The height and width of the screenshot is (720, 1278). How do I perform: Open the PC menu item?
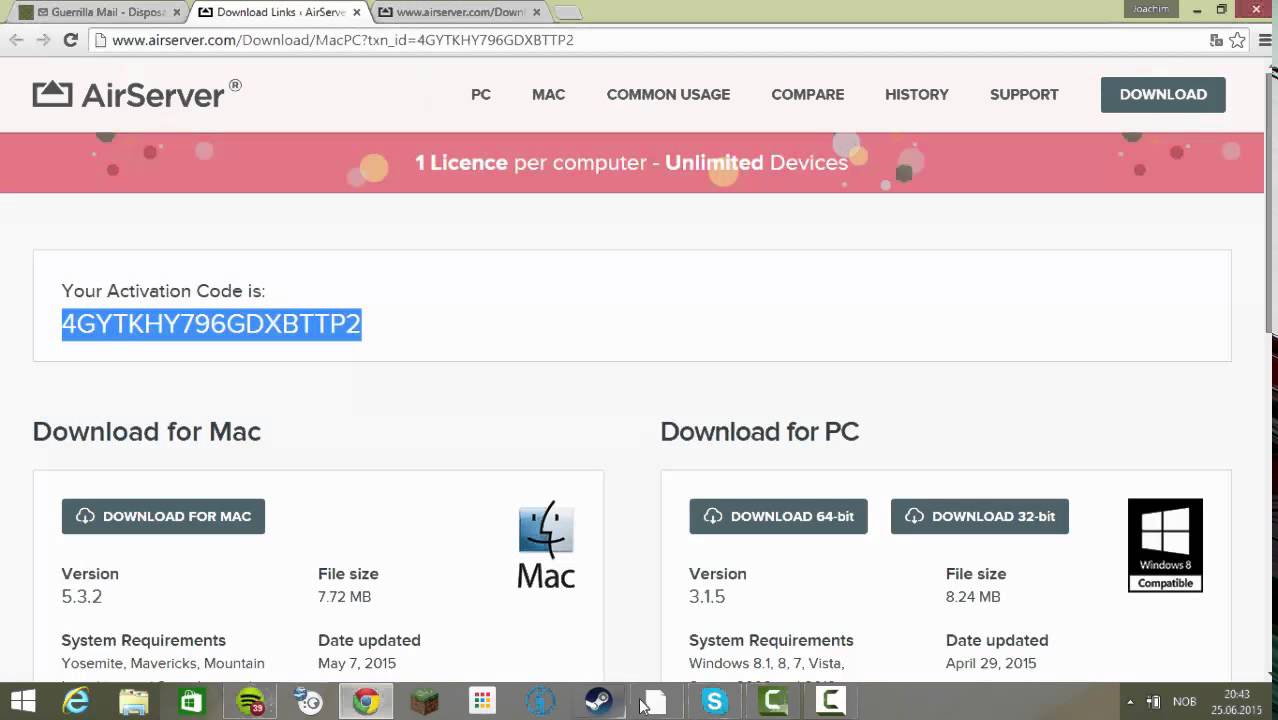(x=481, y=94)
